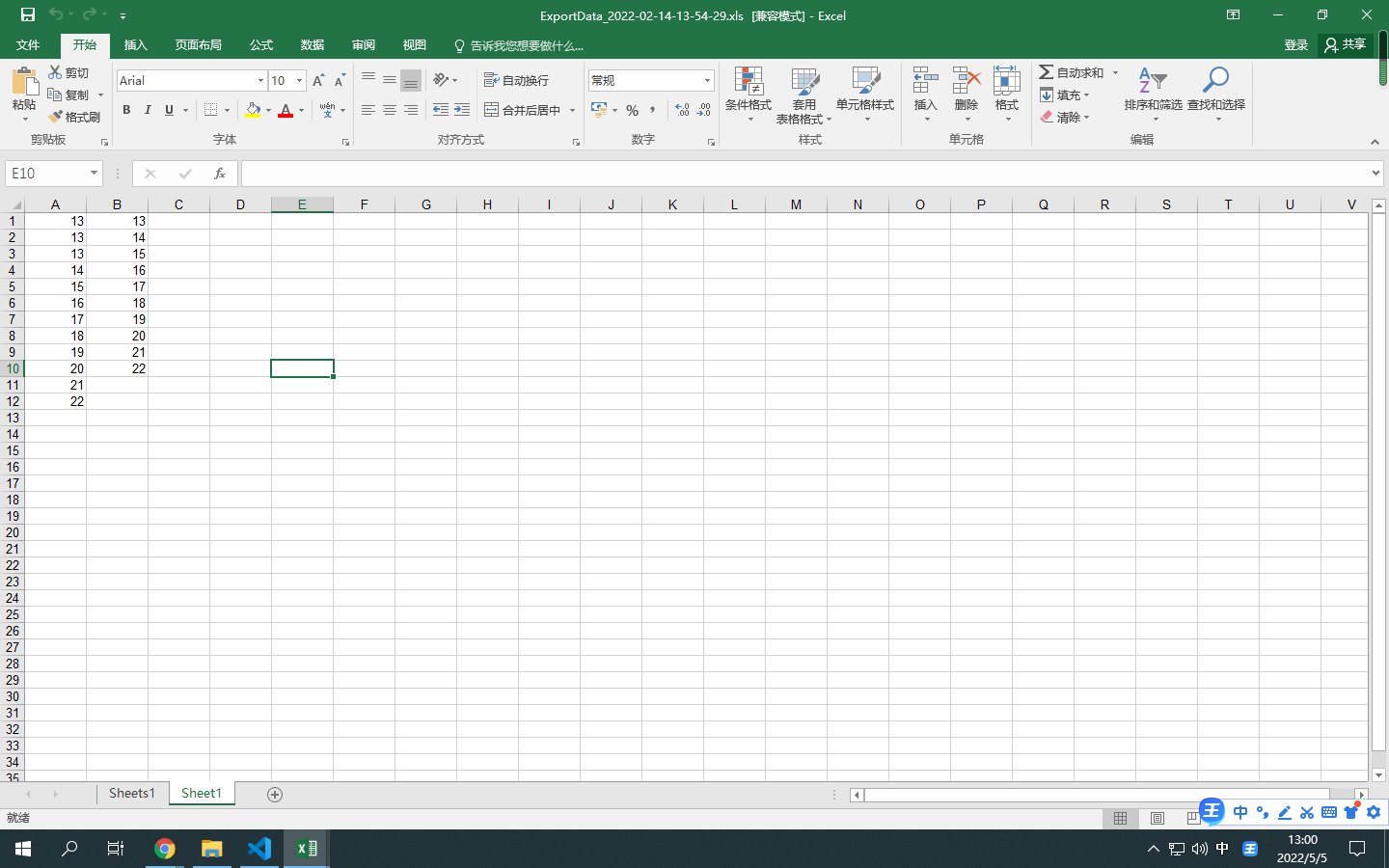Open the number format 常规 dropdown
This screenshot has height=868, width=1389.
pos(707,81)
